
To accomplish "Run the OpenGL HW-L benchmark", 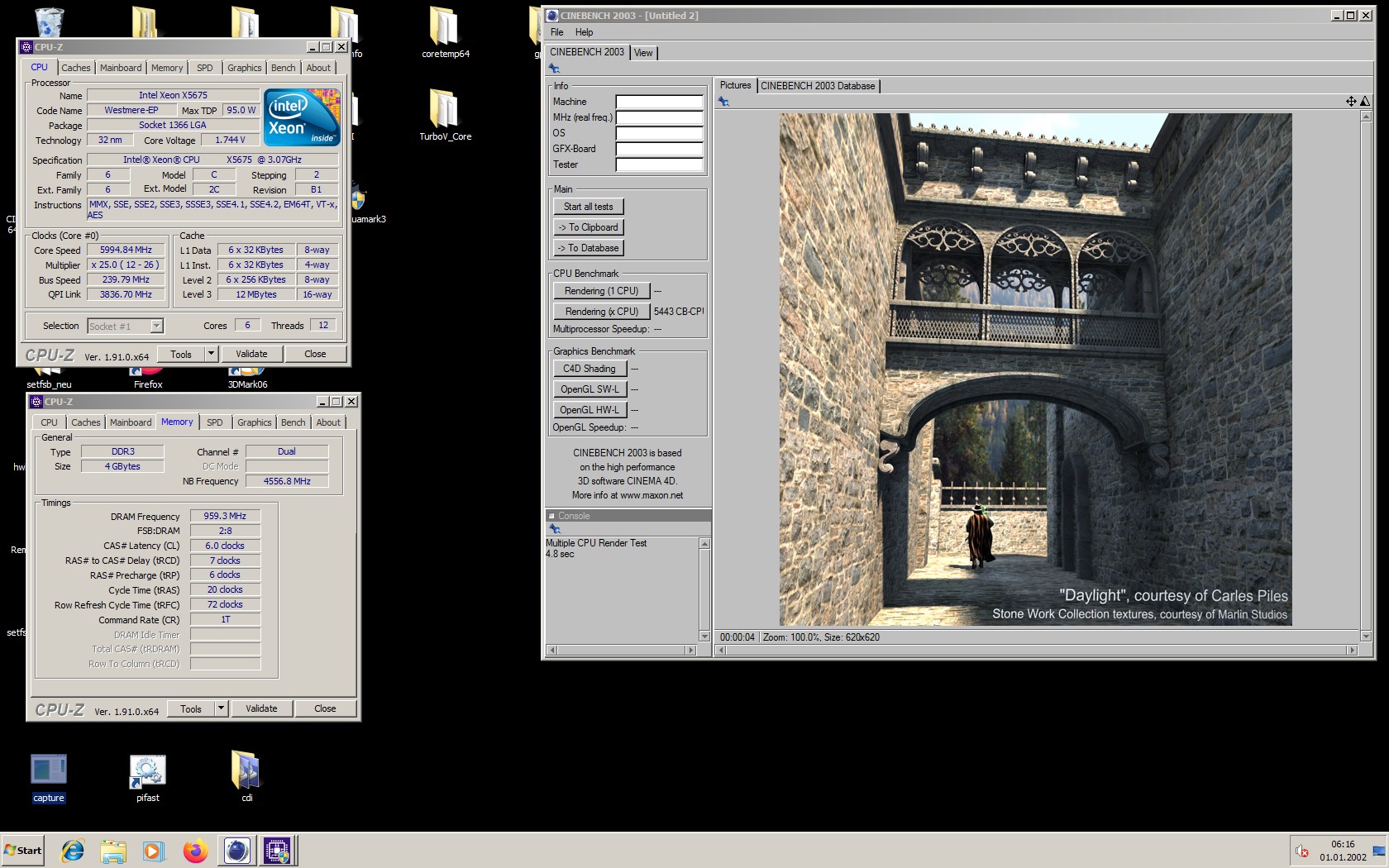I will pos(589,410).
